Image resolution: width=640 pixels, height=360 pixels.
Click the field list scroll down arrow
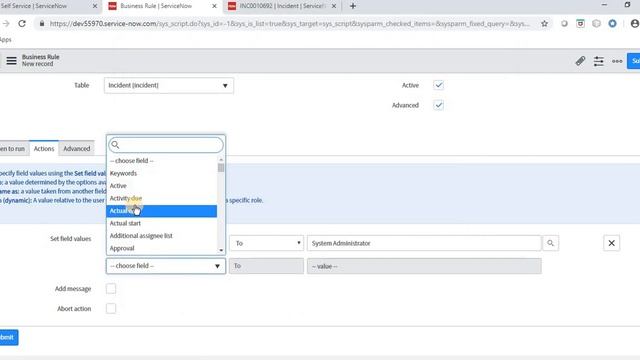click(x=221, y=250)
